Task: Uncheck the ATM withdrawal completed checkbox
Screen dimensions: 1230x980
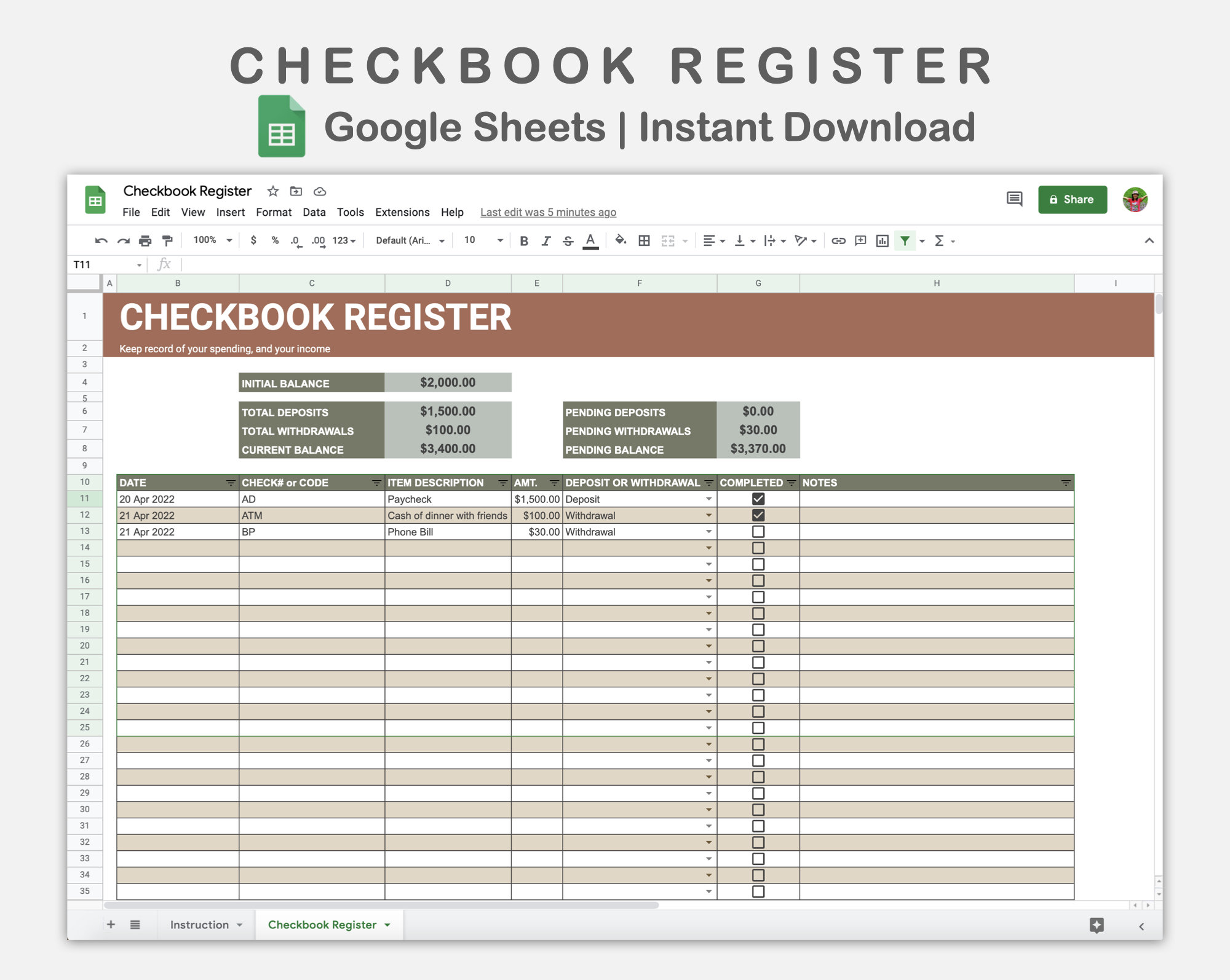Action: point(758,515)
